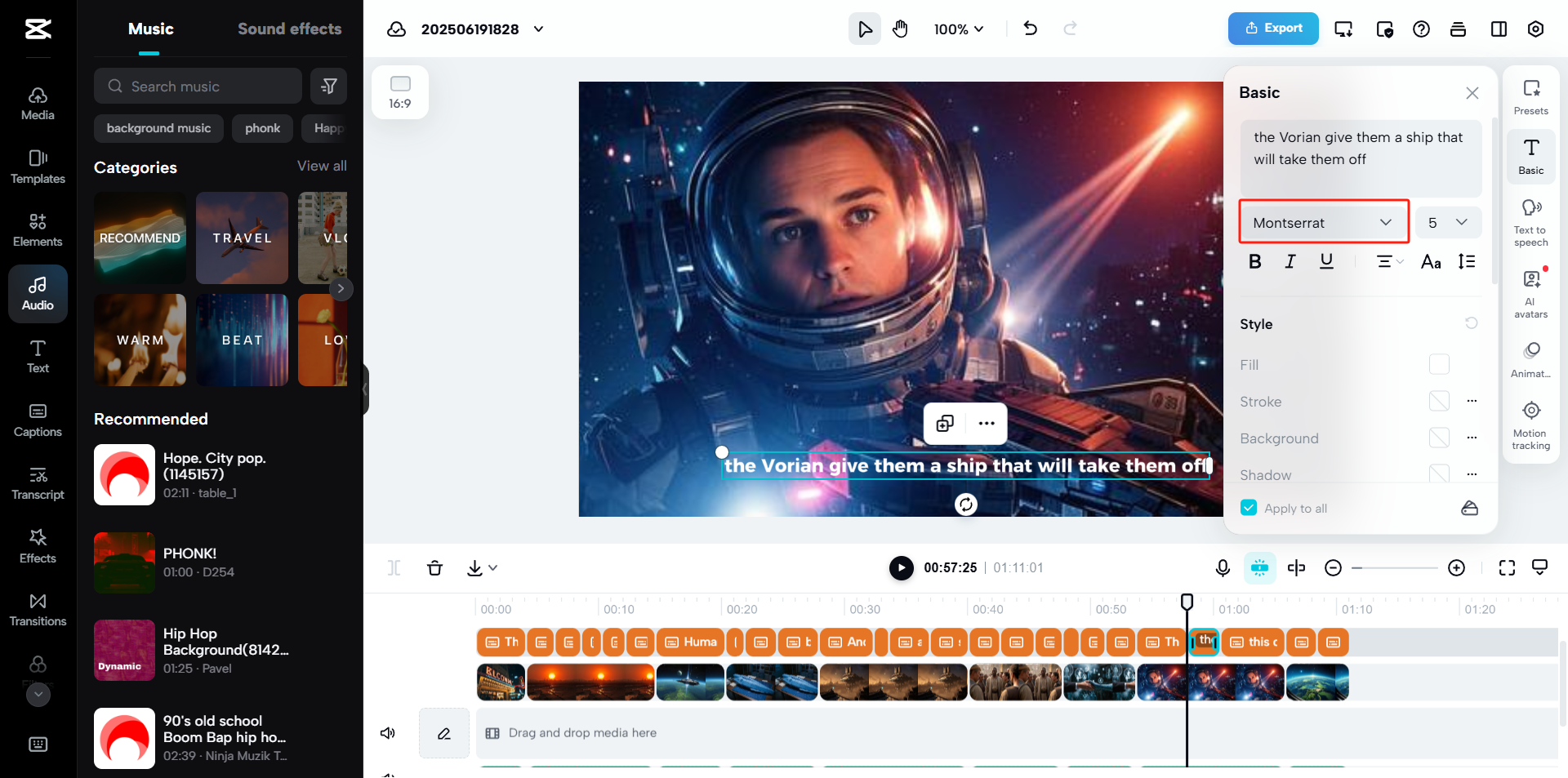Click the Fill color swatch
The height and width of the screenshot is (778, 1568).
[x=1439, y=364]
